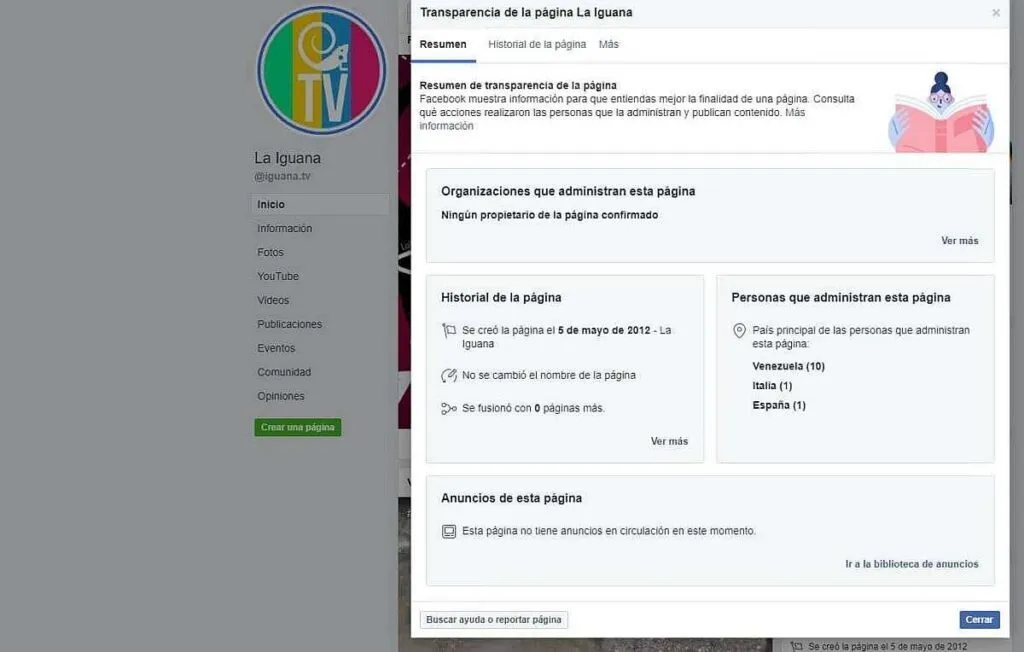Click the ads monitor icon under Anuncios
The image size is (1024, 652).
(449, 532)
